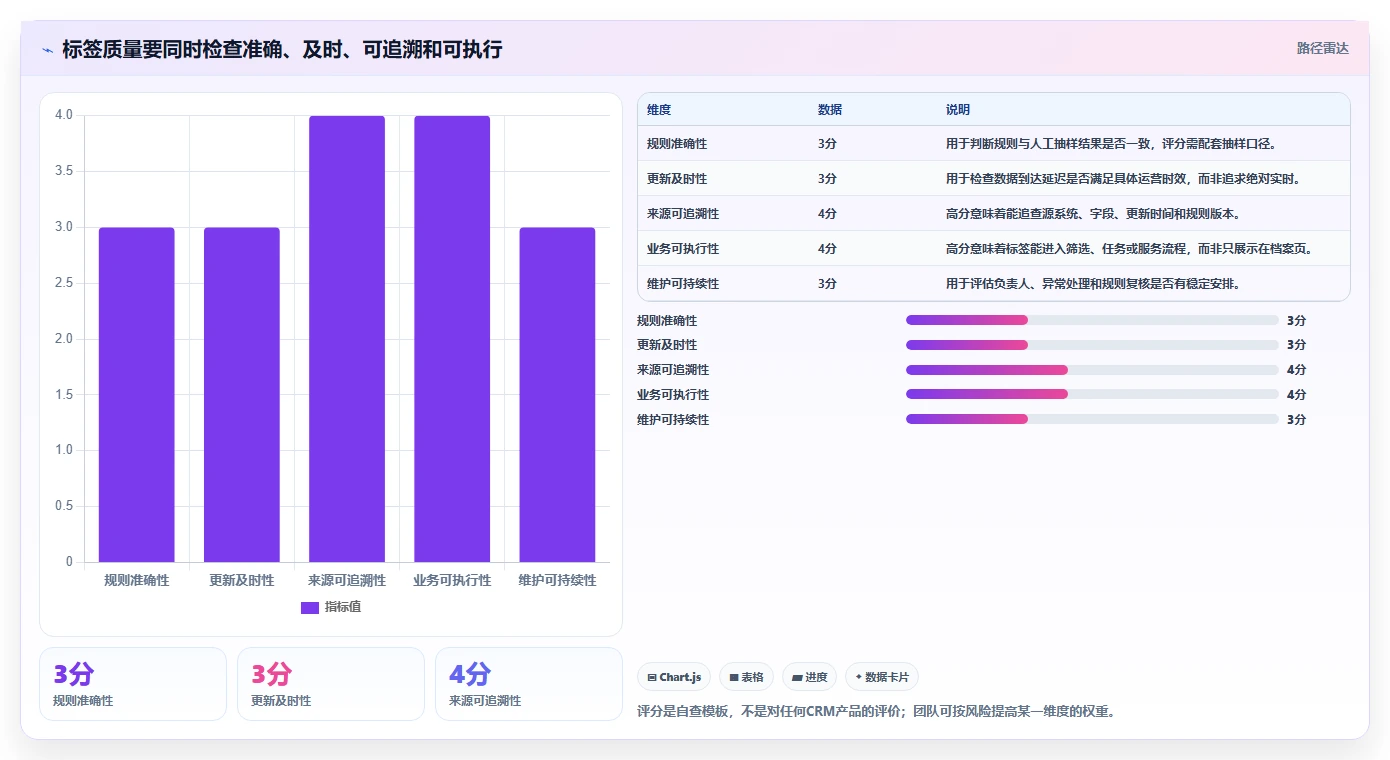This screenshot has width=1390, height=760.
Task: Open the 3分 更新及时性 data card
Action: [x=331, y=684]
